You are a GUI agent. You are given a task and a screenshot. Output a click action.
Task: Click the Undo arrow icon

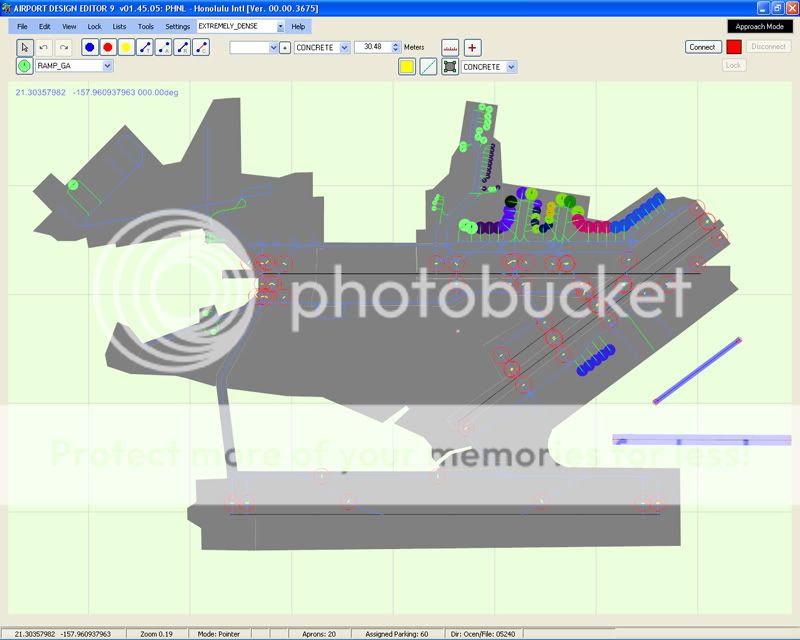(44, 47)
